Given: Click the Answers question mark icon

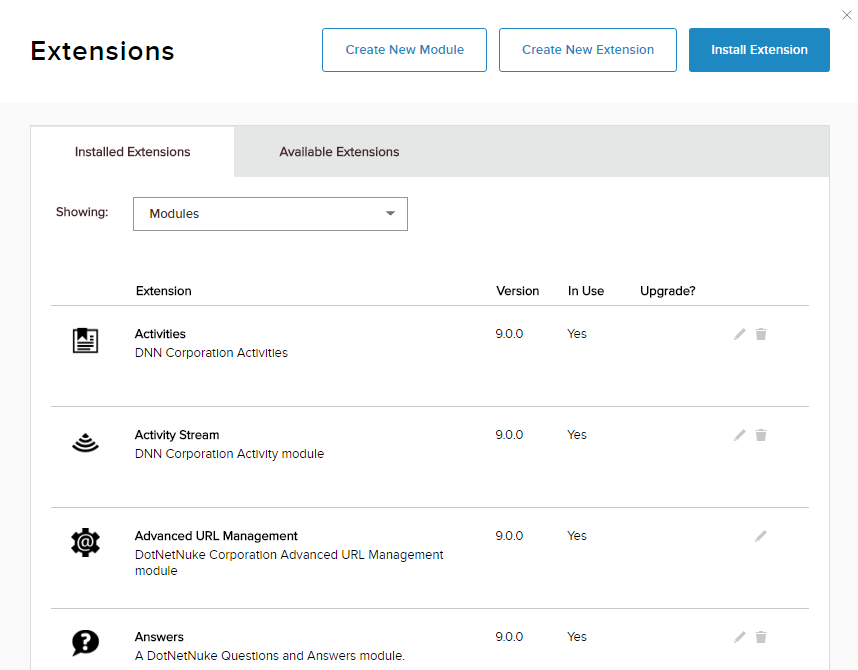Looking at the screenshot, I should [86, 643].
